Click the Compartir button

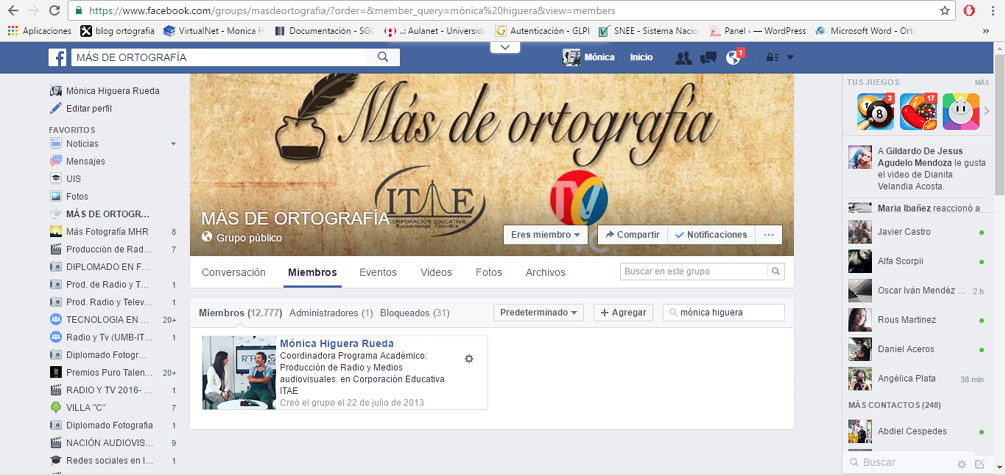633,235
